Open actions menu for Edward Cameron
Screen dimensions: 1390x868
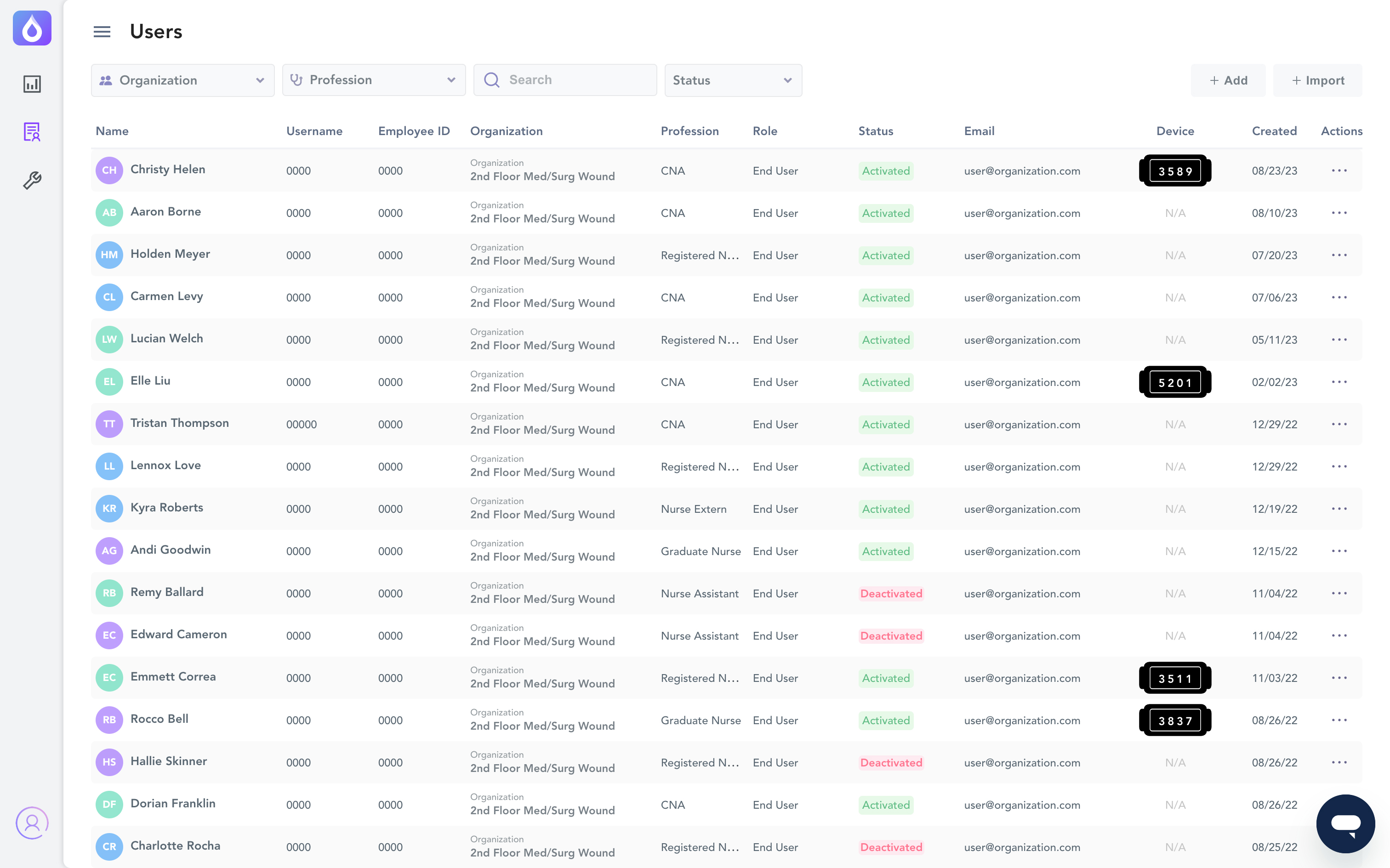click(x=1339, y=635)
